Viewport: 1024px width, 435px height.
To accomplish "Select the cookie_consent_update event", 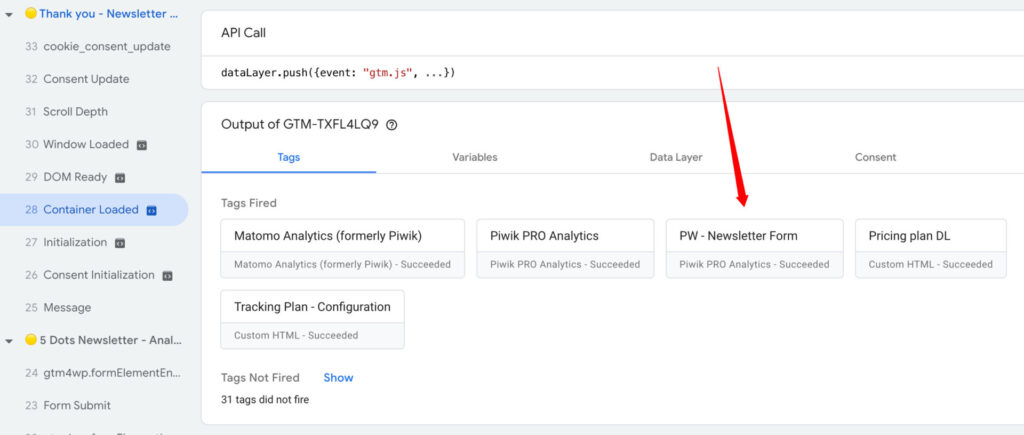I will click(106, 47).
